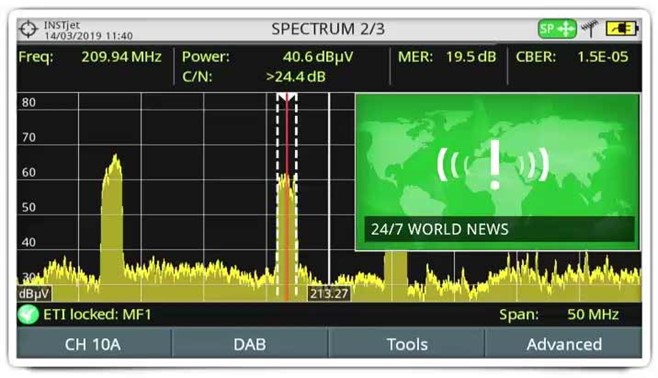Click the Freq value 209.94 MHz

[121, 57]
